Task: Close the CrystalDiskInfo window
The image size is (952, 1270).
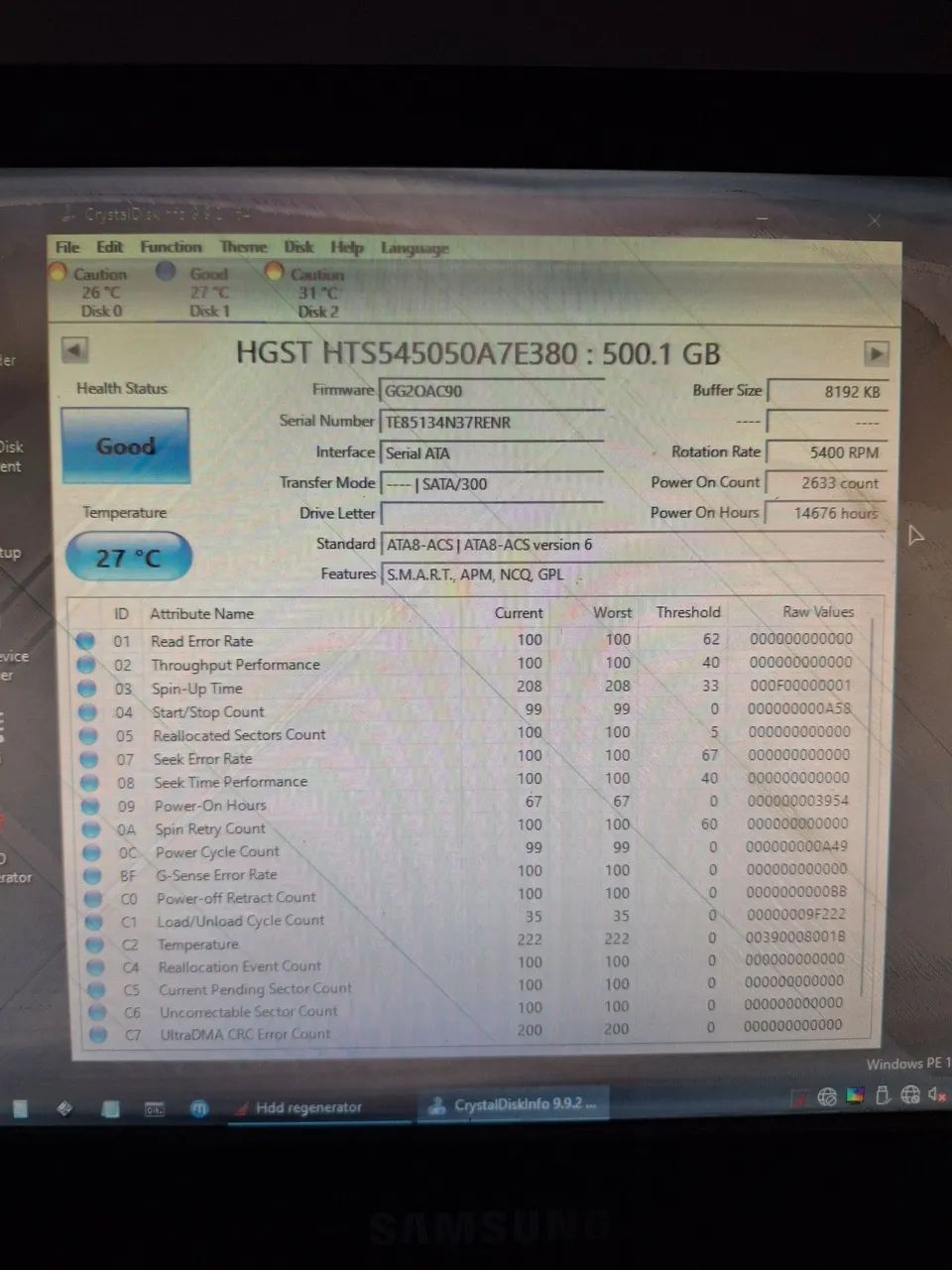Action: 874,220
